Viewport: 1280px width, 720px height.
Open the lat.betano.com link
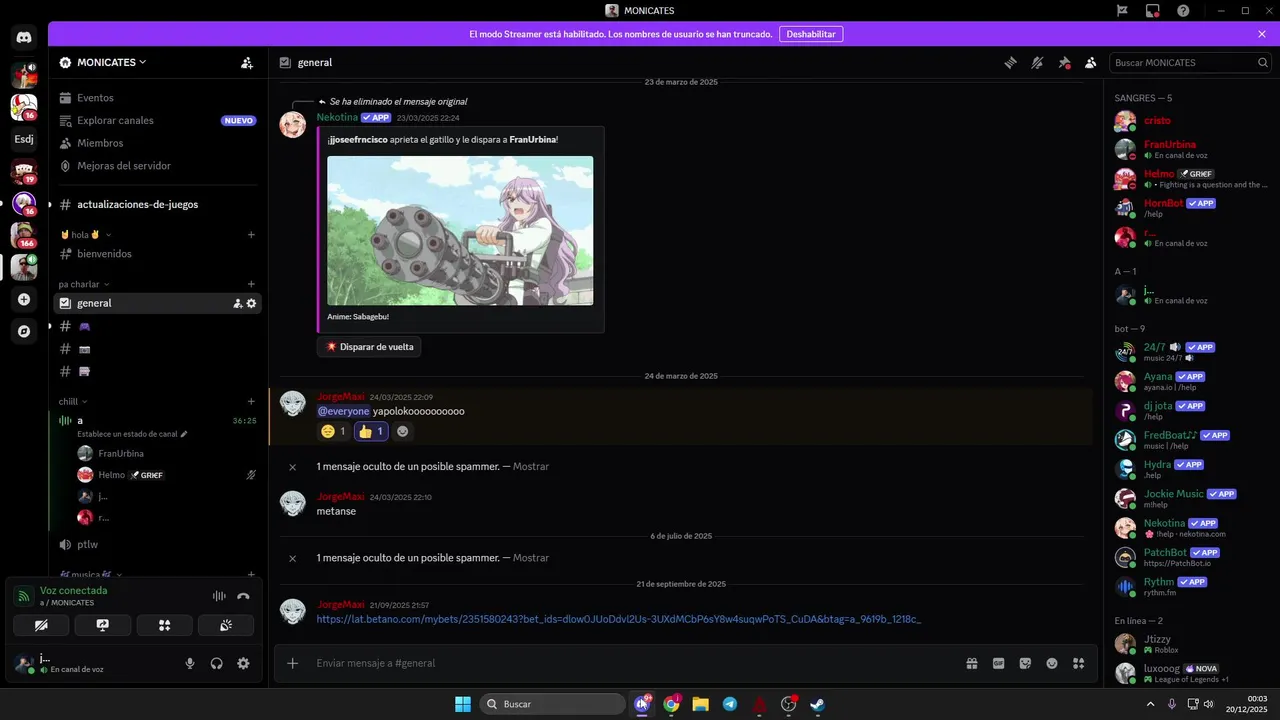[x=619, y=619]
